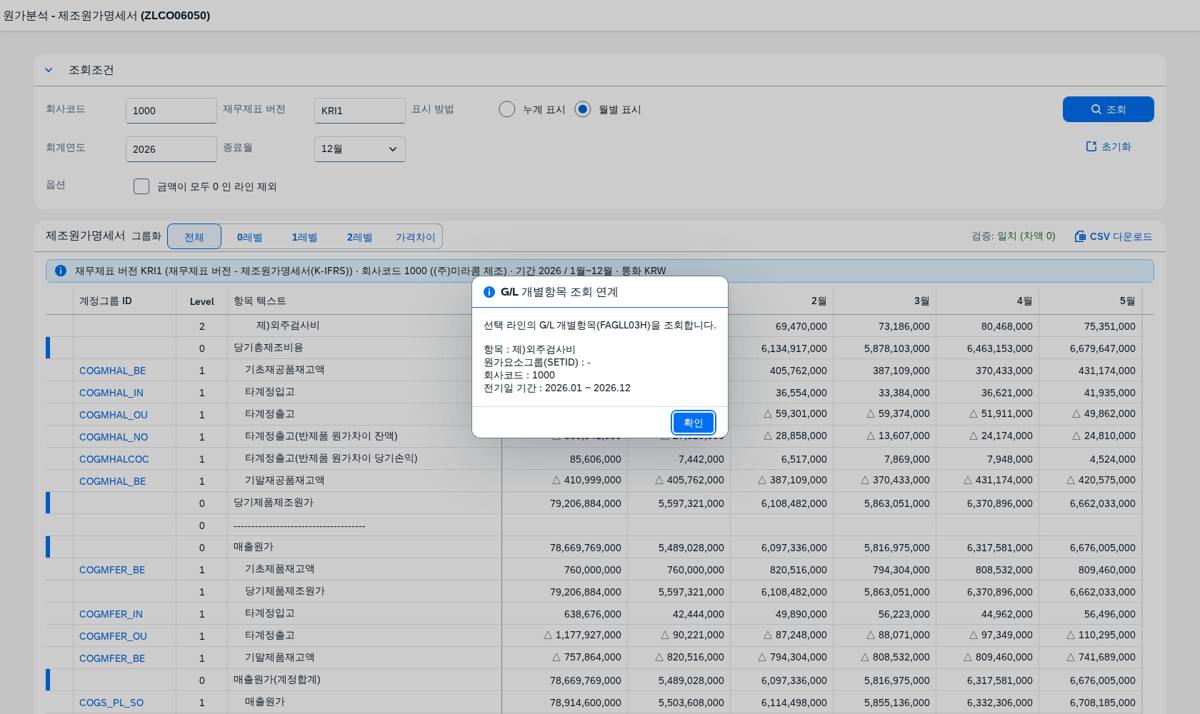Select 타계정출고(반제품 원가차이 잔액) row
Image resolution: width=1200 pixels, height=714 pixels.
[x=321, y=437]
